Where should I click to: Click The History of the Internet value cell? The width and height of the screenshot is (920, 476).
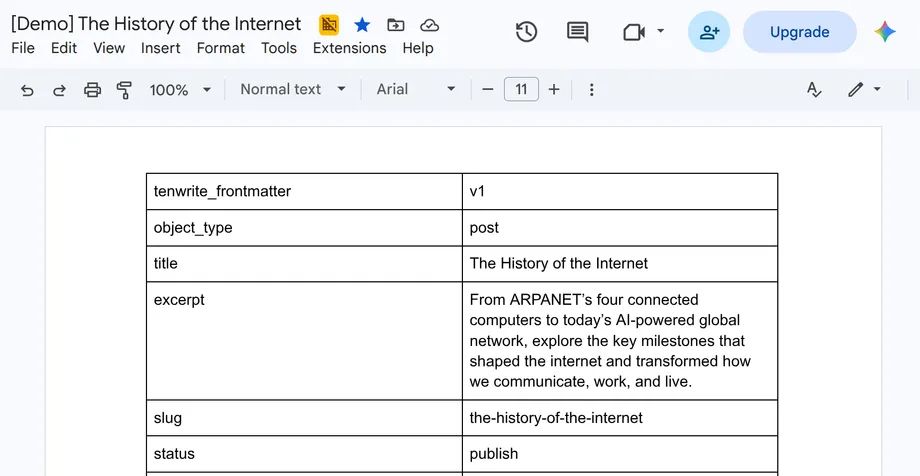coord(620,264)
